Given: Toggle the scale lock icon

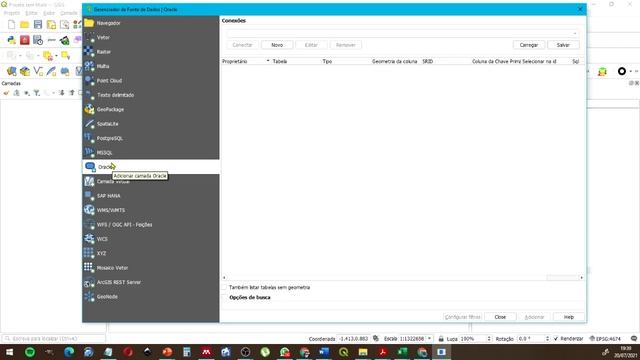Looking at the screenshot, I should point(441,339).
